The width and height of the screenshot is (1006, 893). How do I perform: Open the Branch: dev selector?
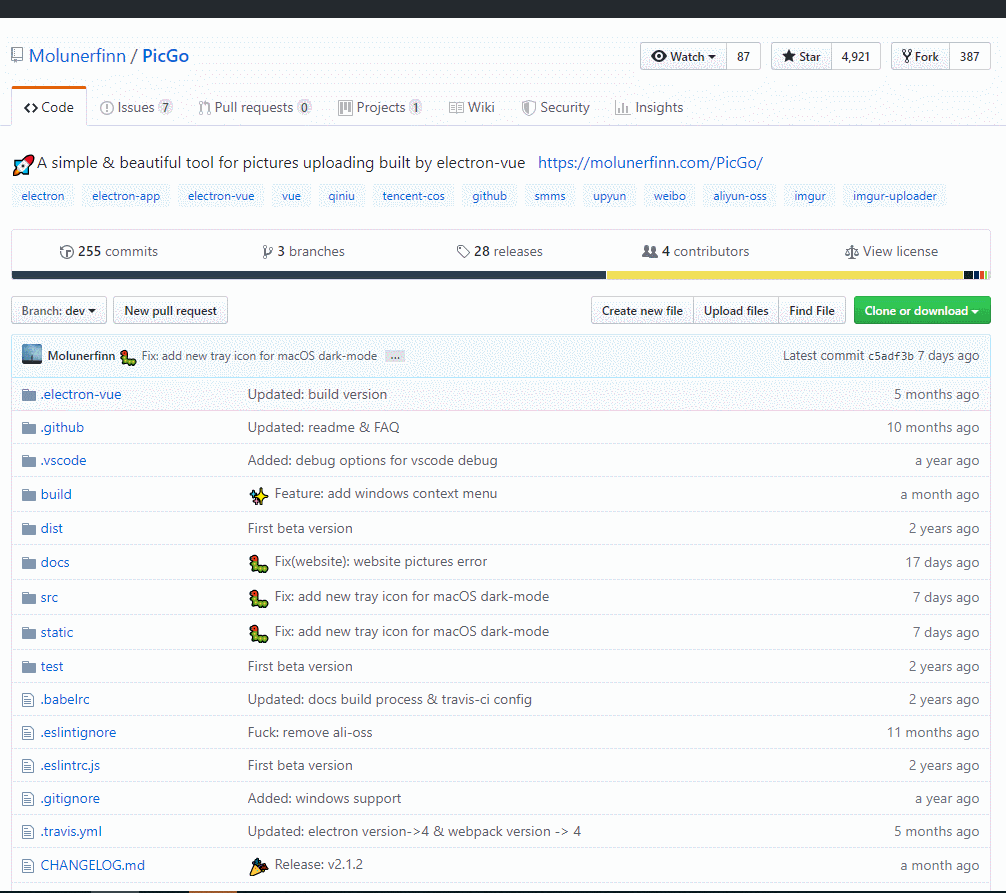tap(59, 310)
